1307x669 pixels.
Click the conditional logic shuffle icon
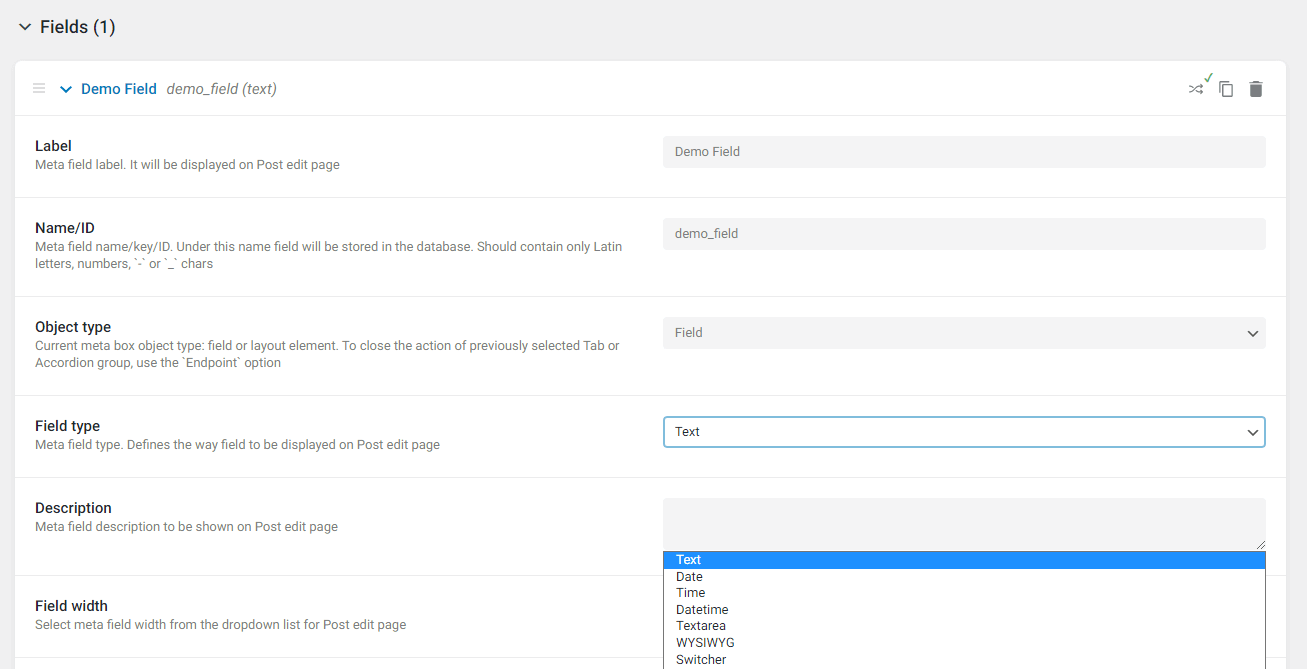[1196, 89]
